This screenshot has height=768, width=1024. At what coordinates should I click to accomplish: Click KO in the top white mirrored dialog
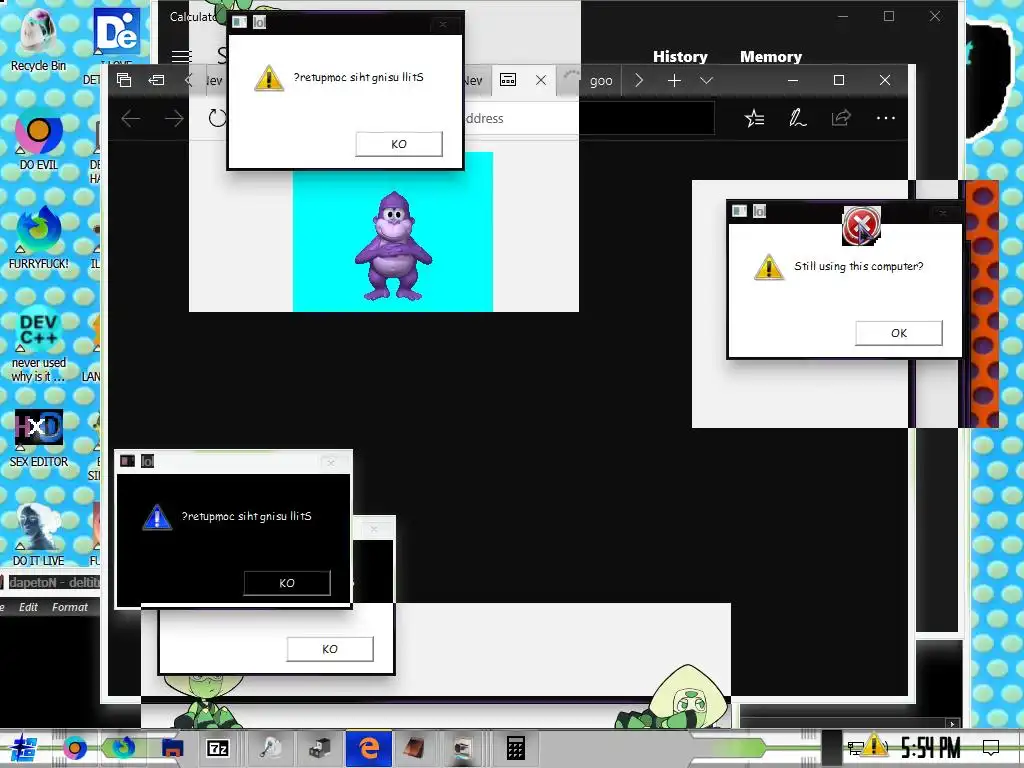(x=399, y=144)
